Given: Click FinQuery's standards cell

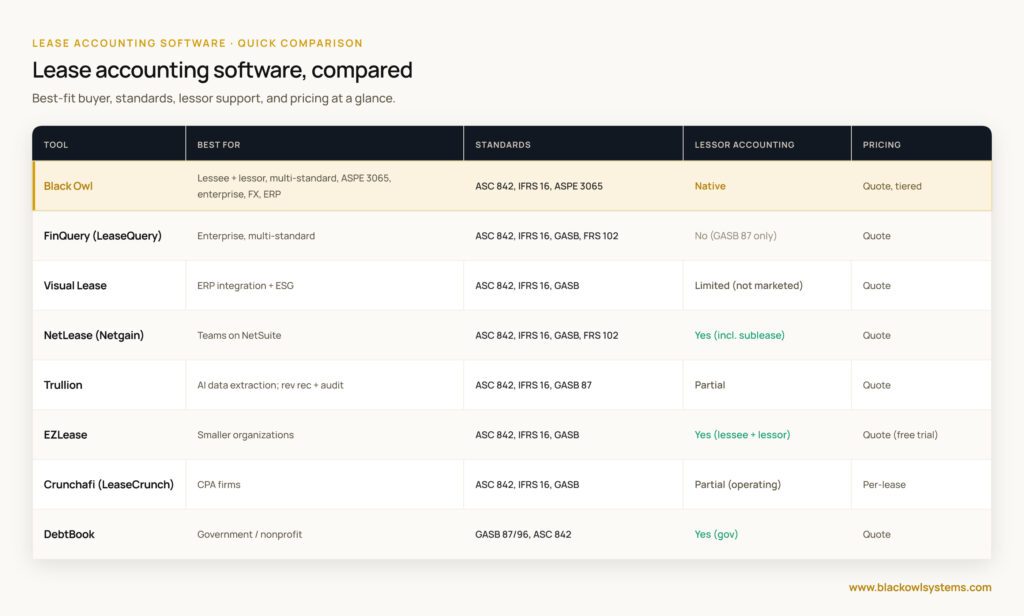Looking at the screenshot, I should pos(547,236).
